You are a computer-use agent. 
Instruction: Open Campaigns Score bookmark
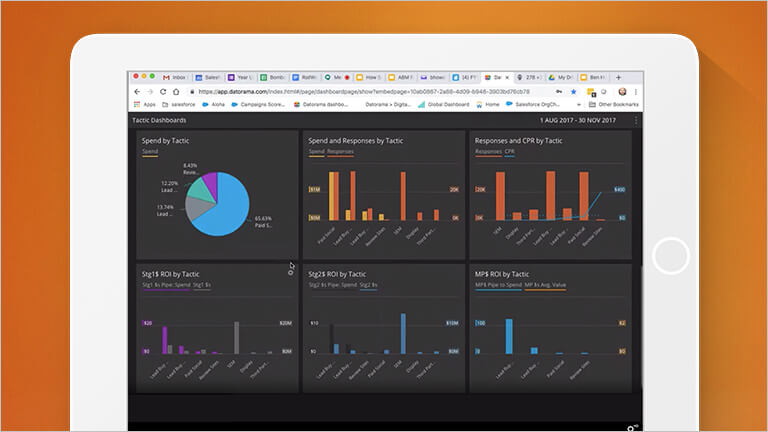click(x=258, y=104)
